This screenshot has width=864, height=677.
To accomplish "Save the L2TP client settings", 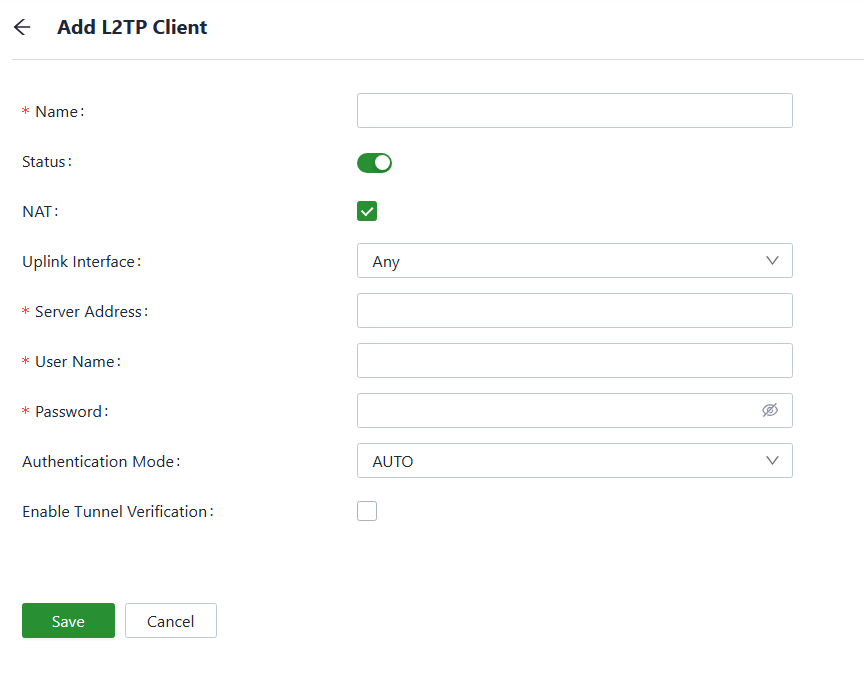I will 68,621.
